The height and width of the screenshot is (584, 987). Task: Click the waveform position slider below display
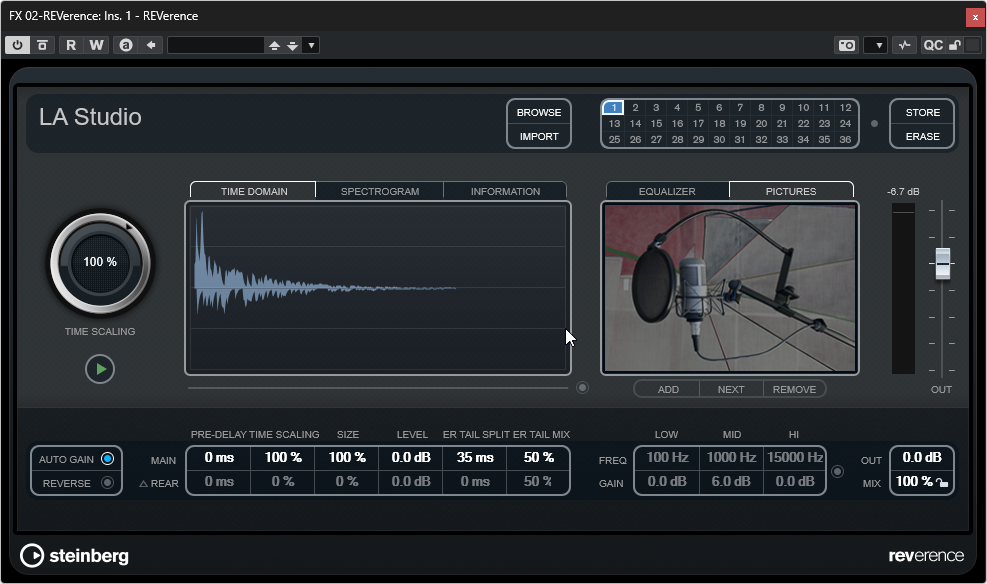coord(378,388)
